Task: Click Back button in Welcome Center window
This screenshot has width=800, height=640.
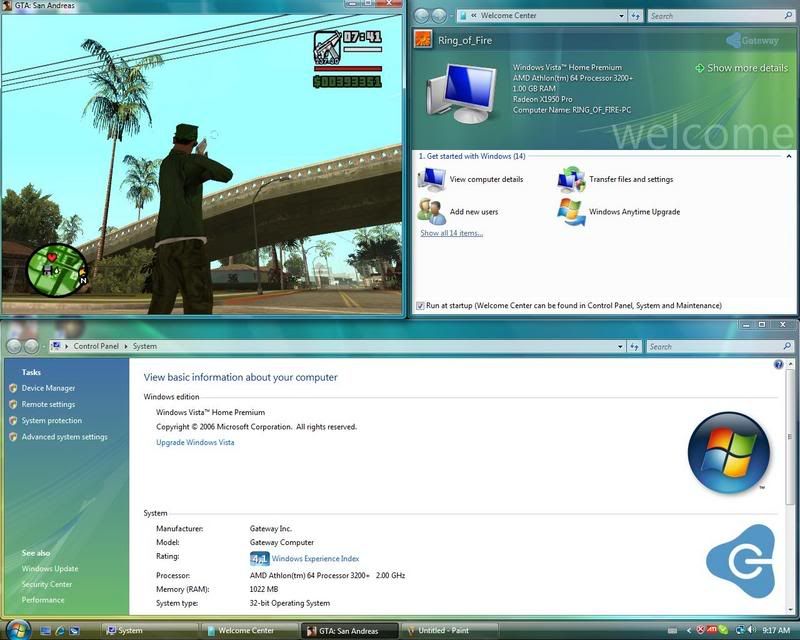Action: (421, 16)
